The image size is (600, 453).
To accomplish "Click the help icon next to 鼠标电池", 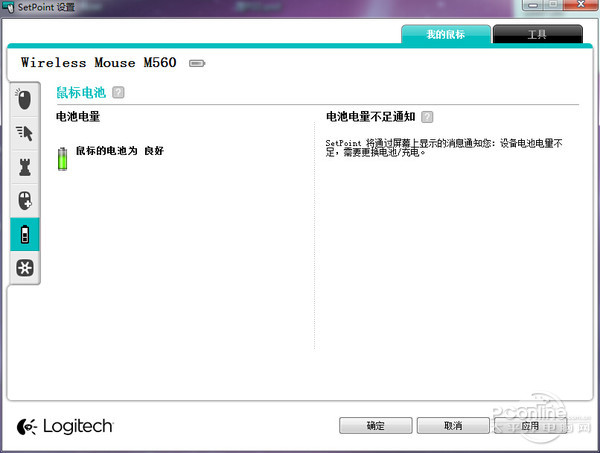I will [x=118, y=93].
